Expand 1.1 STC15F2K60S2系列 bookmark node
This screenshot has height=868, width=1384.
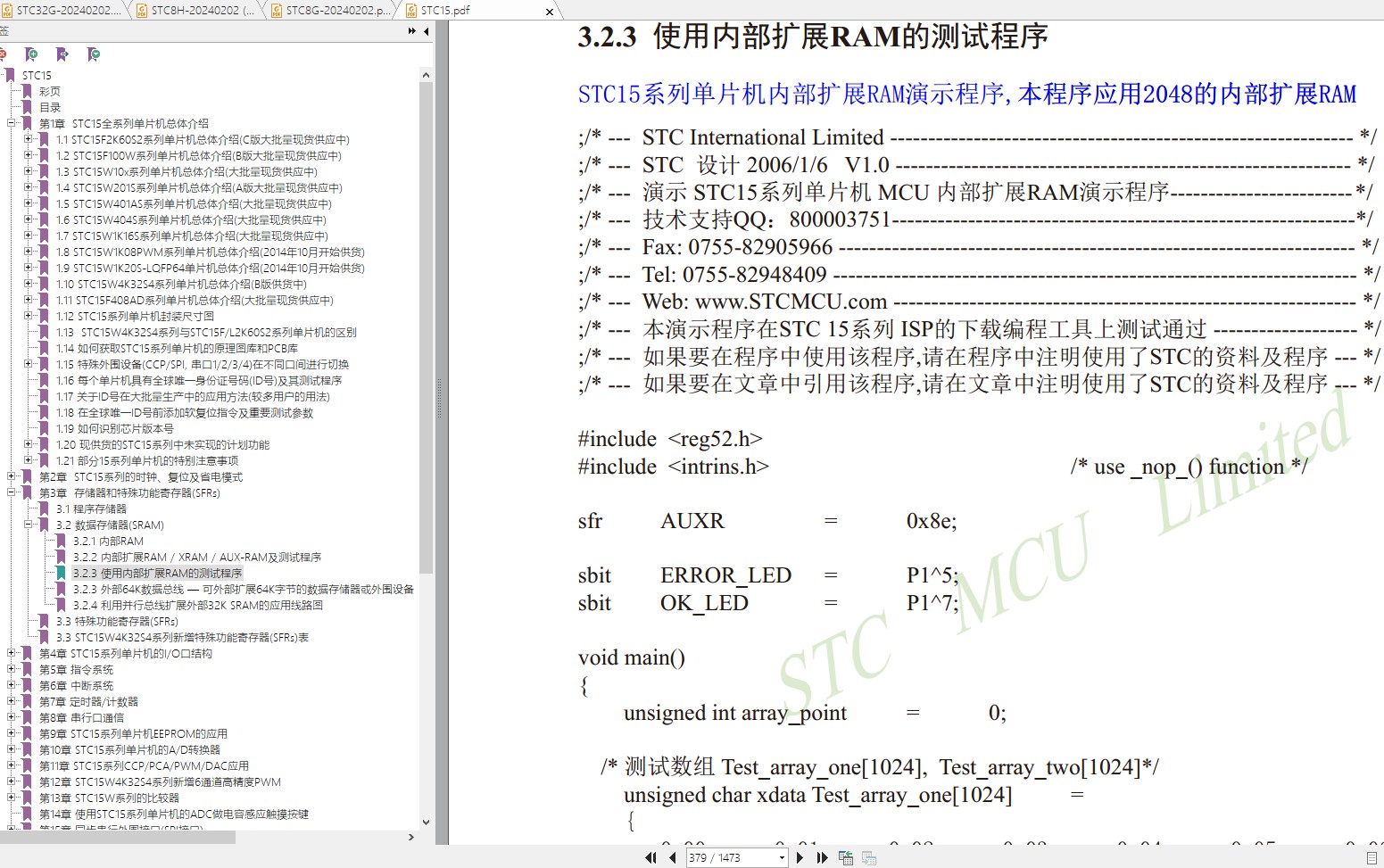29,139
